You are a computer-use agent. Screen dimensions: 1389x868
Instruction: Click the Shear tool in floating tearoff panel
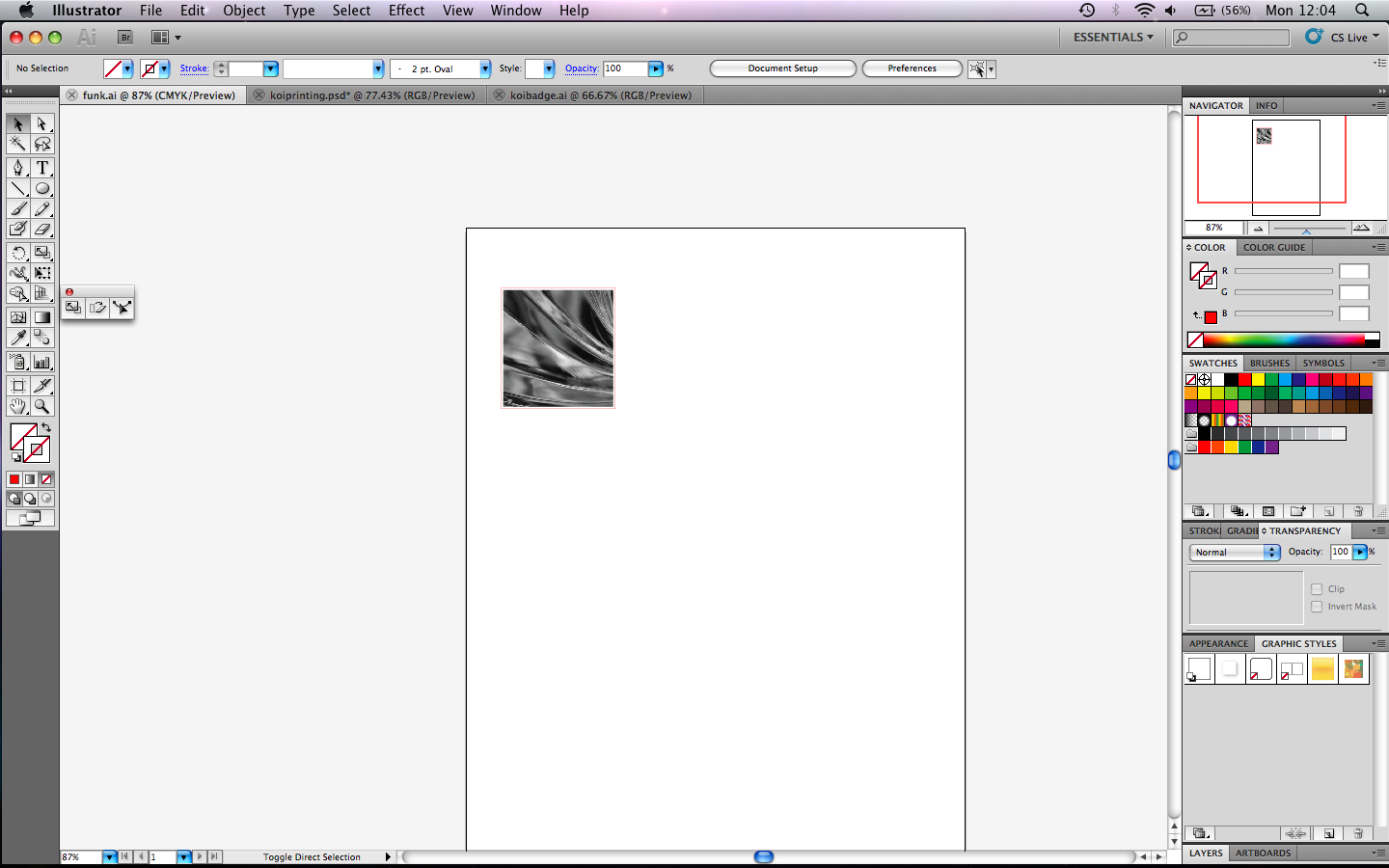tap(97, 308)
